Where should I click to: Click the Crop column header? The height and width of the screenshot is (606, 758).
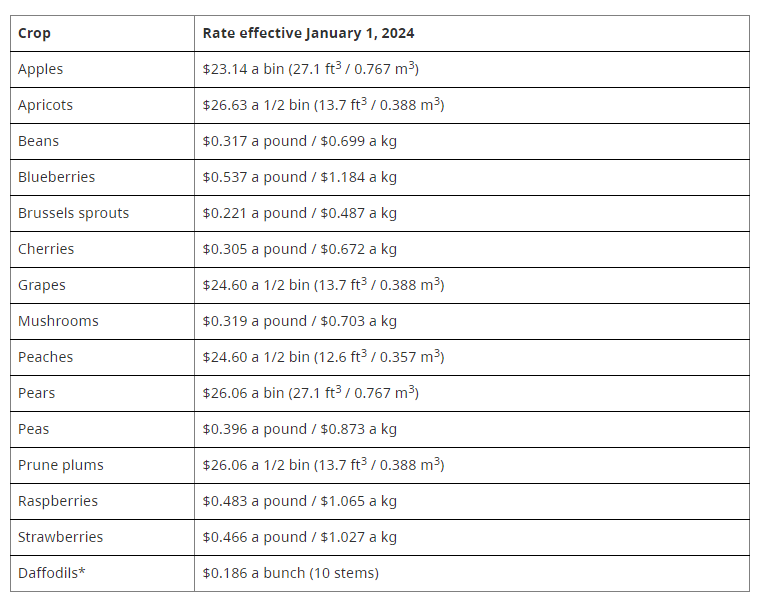(x=34, y=33)
